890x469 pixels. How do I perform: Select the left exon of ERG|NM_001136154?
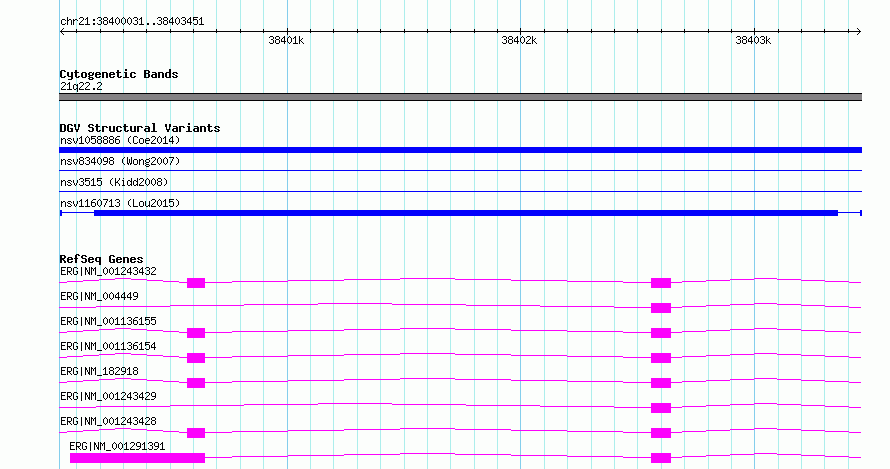[x=196, y=358]
